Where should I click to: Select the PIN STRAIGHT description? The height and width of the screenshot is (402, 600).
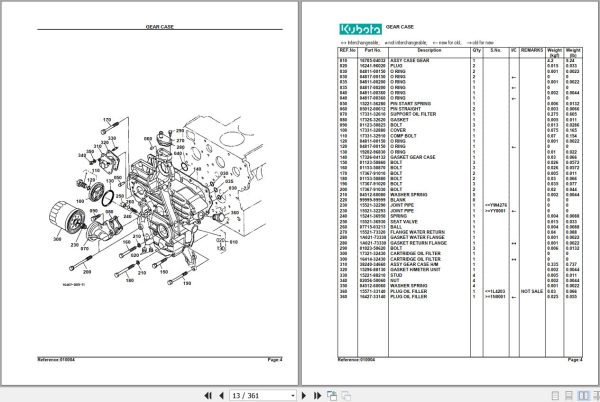pos(405,109)
